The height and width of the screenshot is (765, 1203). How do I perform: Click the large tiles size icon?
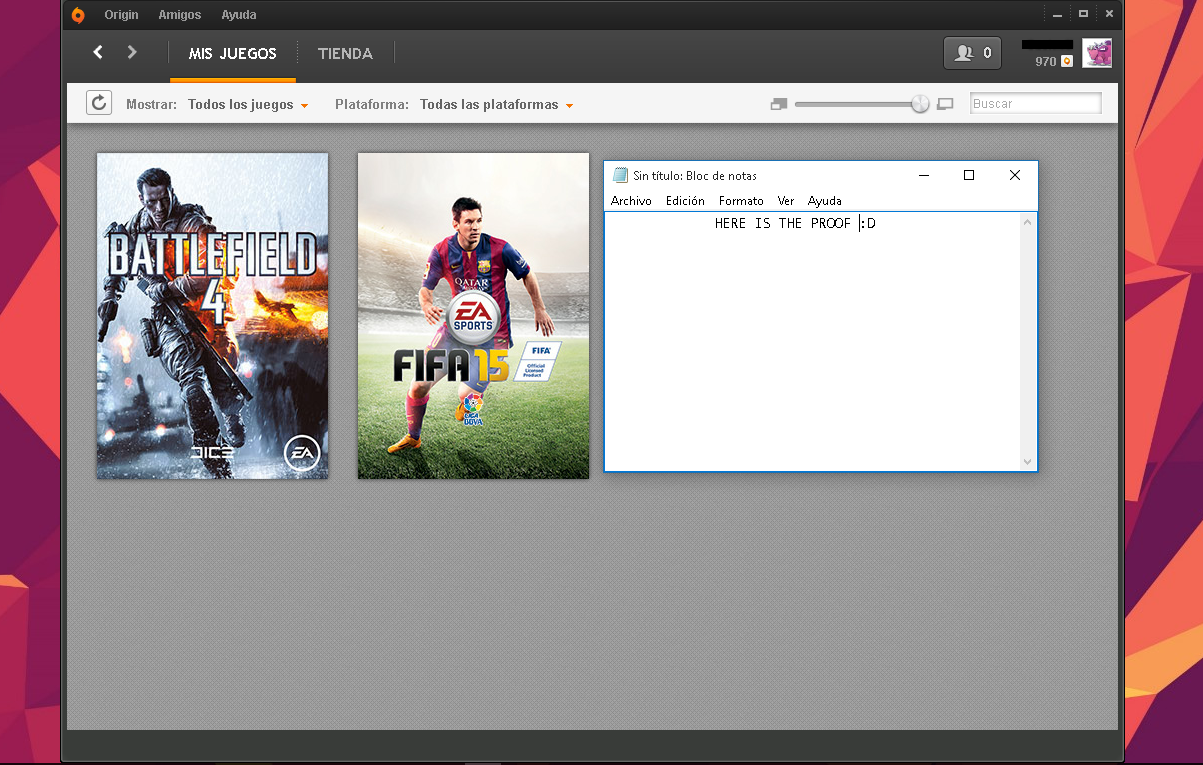[945, 104]
